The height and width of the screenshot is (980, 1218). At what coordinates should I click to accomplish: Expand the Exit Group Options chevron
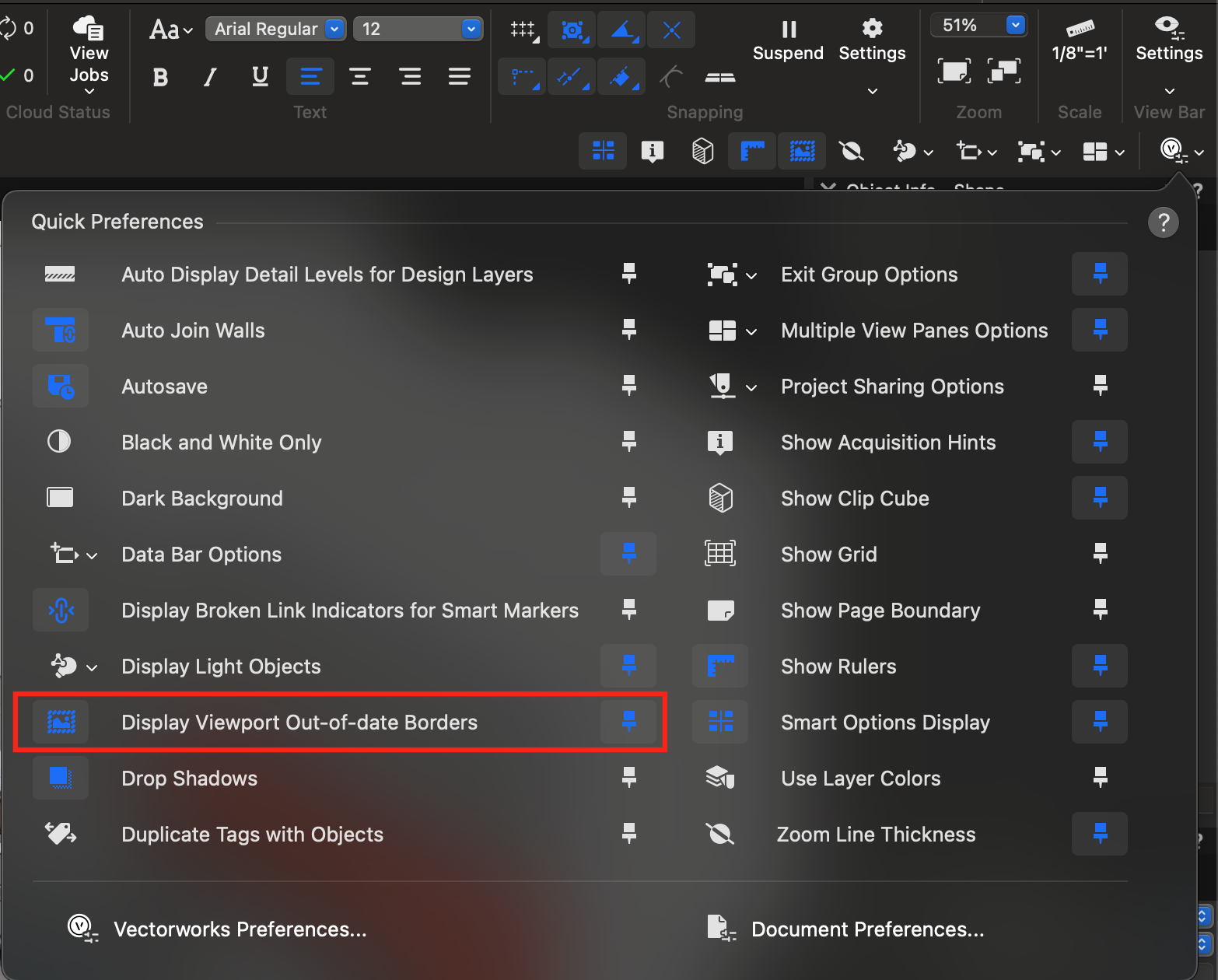point(751,275)
